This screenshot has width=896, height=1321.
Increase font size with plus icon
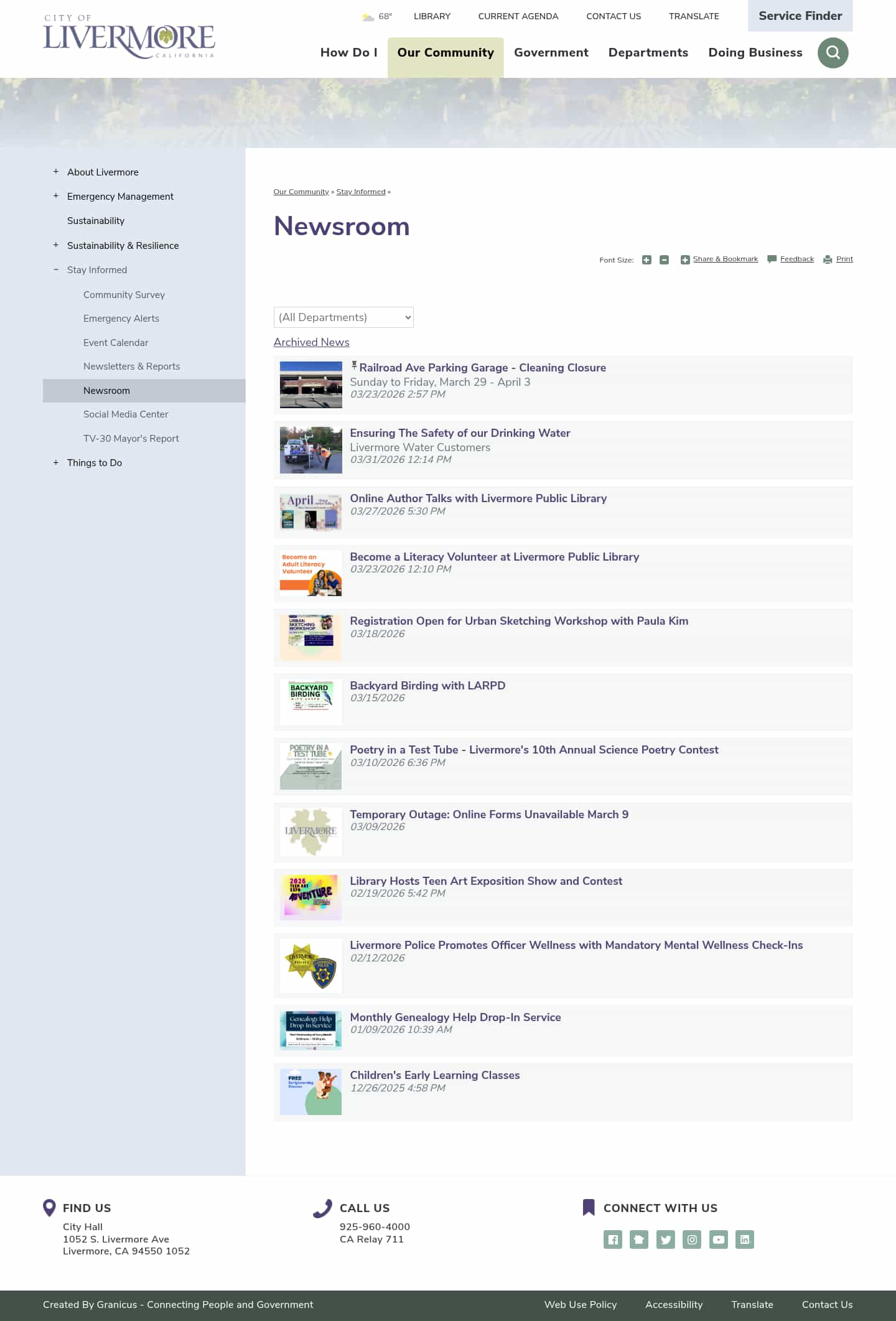[x=646, y=260]
